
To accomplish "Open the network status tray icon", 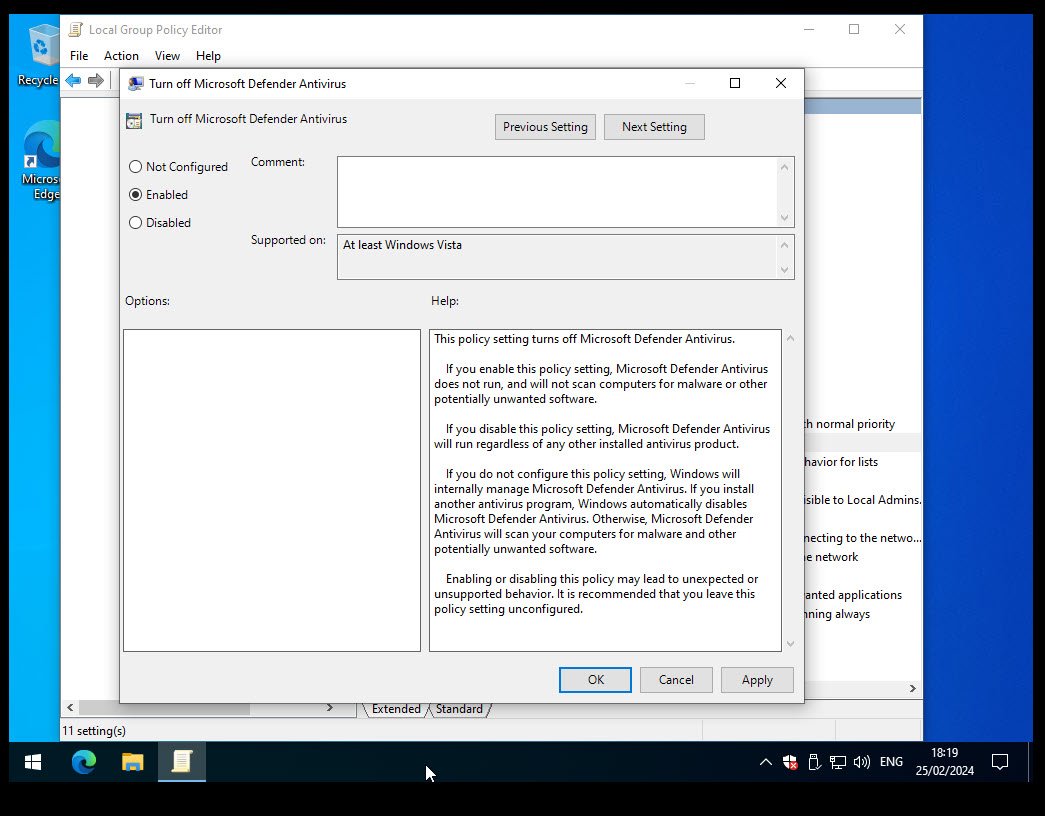I will click(x=837, y=761).
